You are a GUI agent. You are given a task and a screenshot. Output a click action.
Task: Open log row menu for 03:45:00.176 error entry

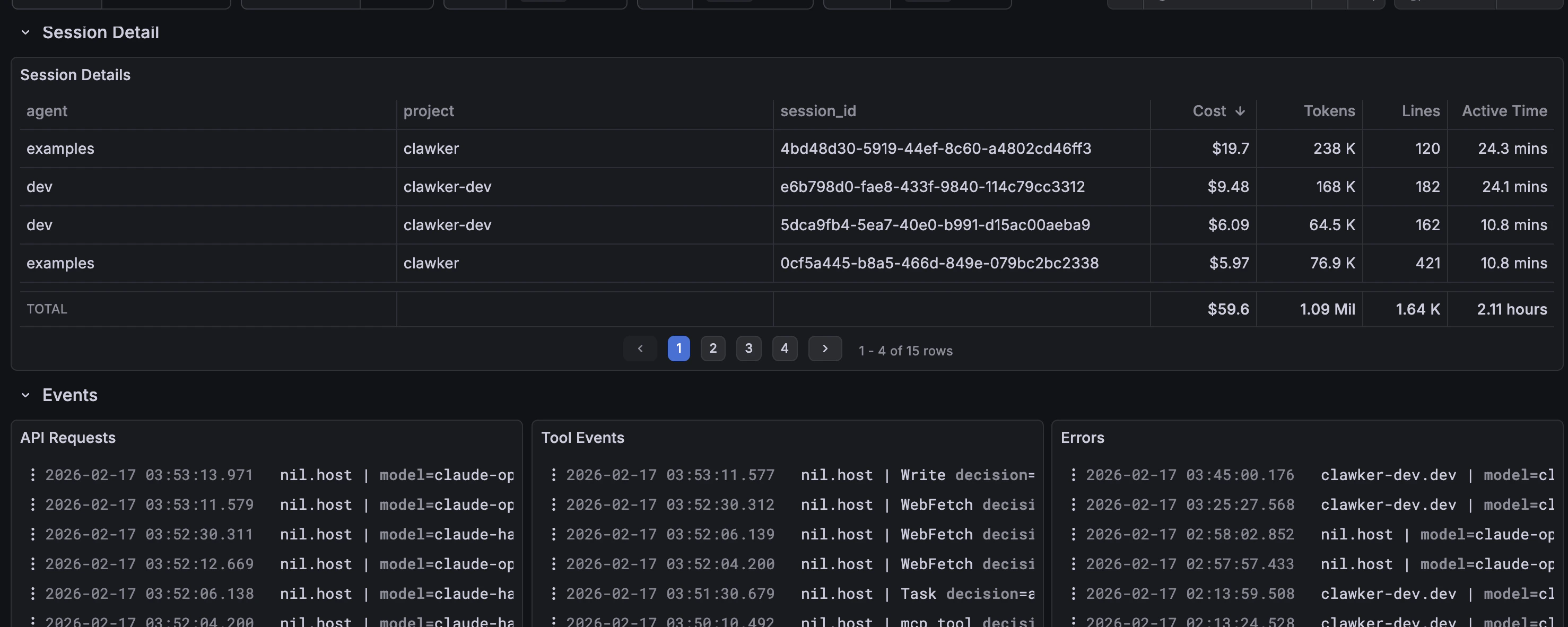(x=1073, y=475)
